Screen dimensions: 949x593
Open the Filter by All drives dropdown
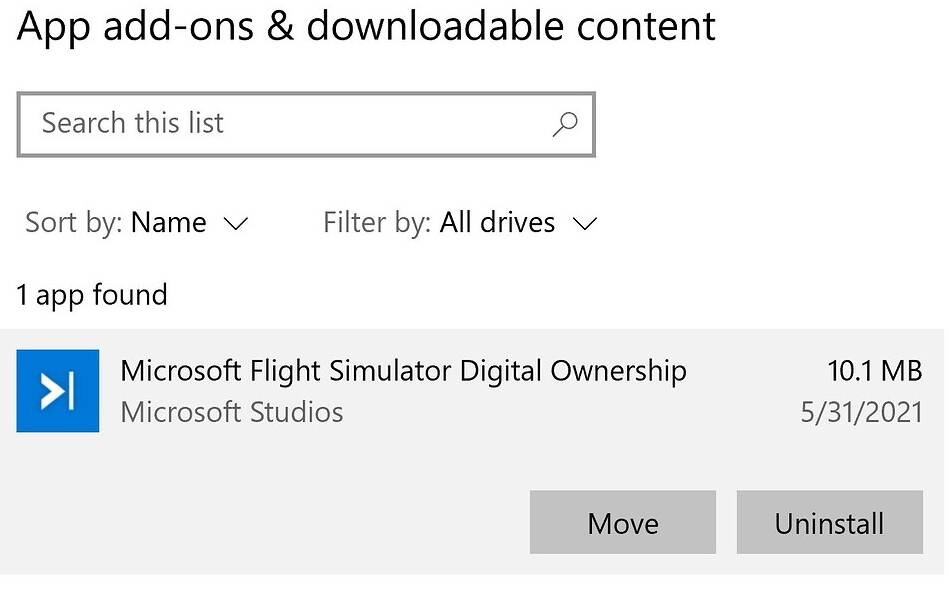pos(461,223)
